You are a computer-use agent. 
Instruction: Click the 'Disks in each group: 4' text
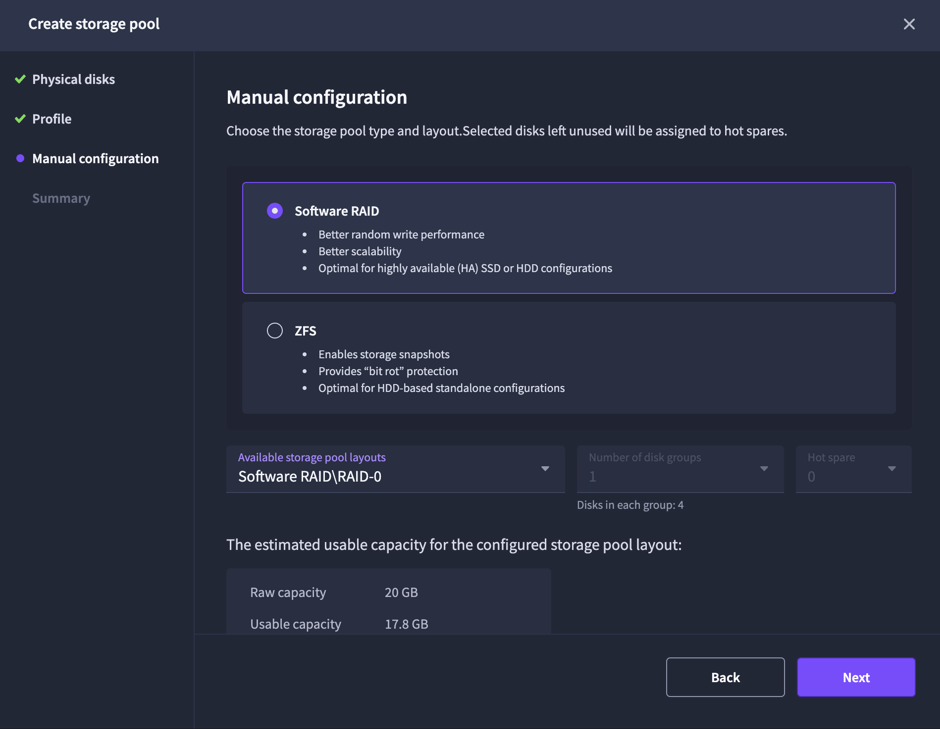click(630, 505)
